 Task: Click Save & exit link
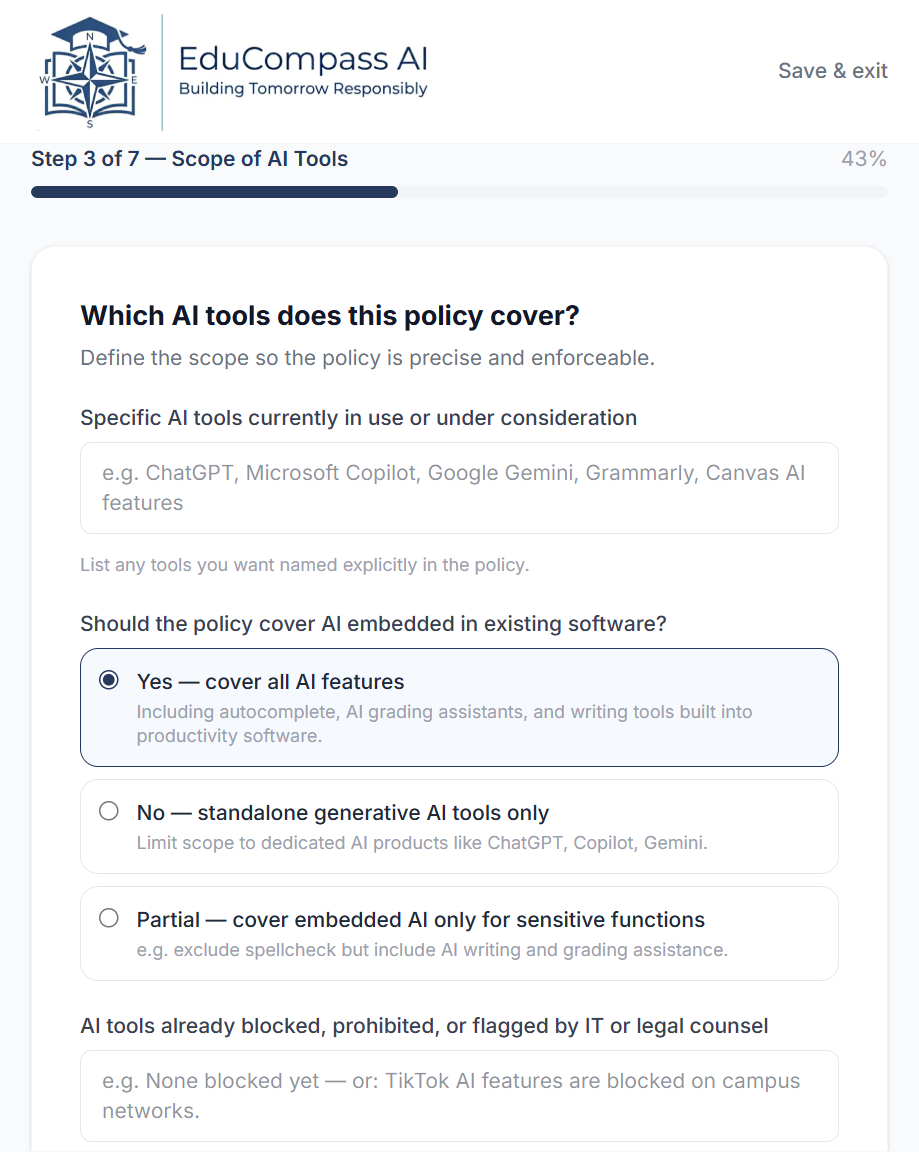[x=832, y=71]
